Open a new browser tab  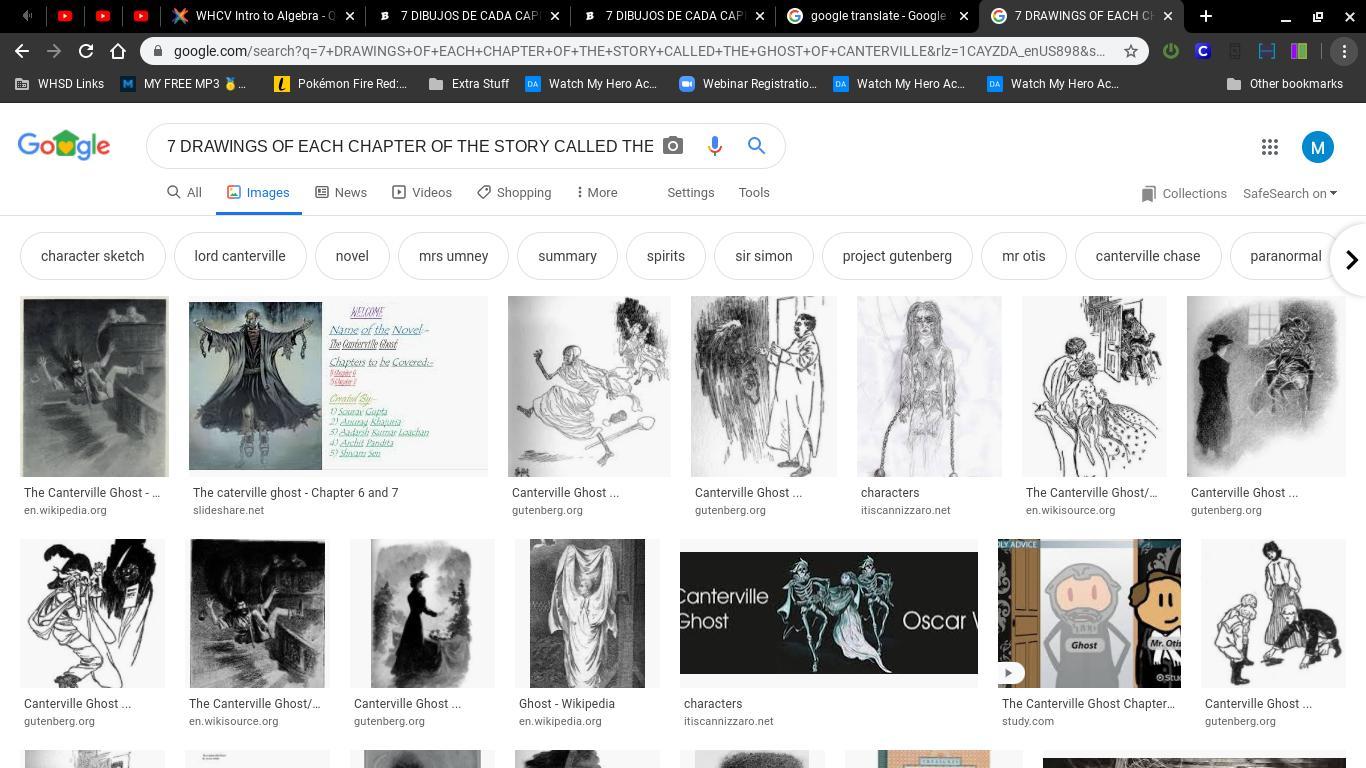pos(1206,16)
